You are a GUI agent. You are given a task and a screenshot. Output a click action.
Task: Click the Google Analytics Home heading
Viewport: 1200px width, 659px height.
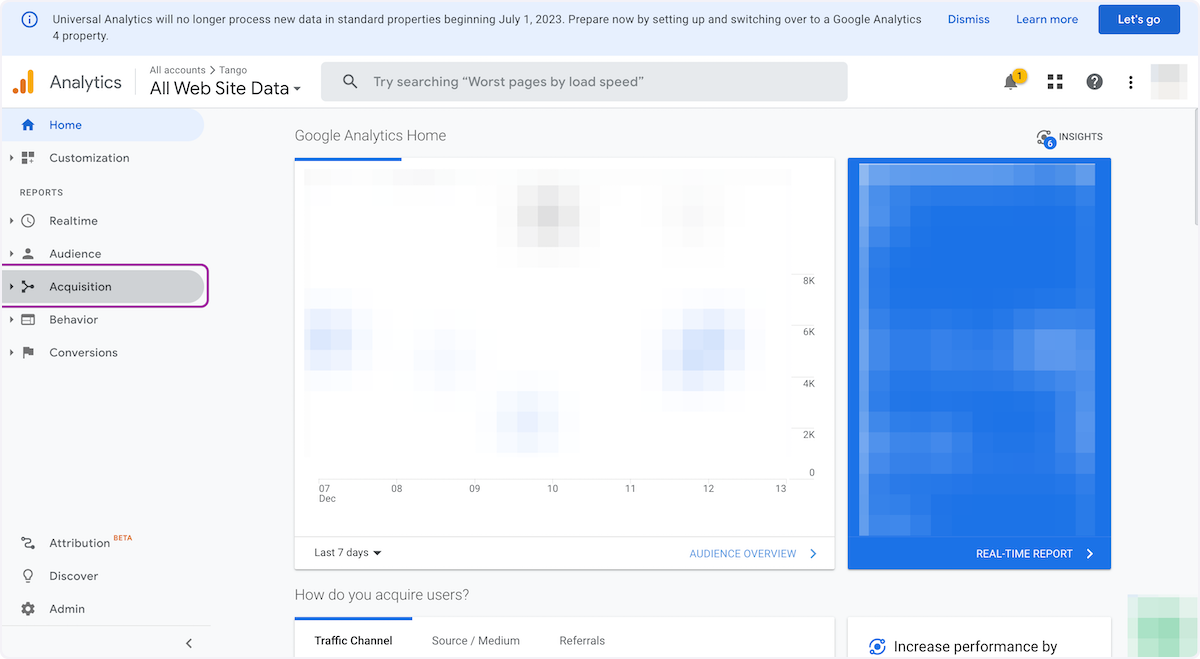[370, 135]
